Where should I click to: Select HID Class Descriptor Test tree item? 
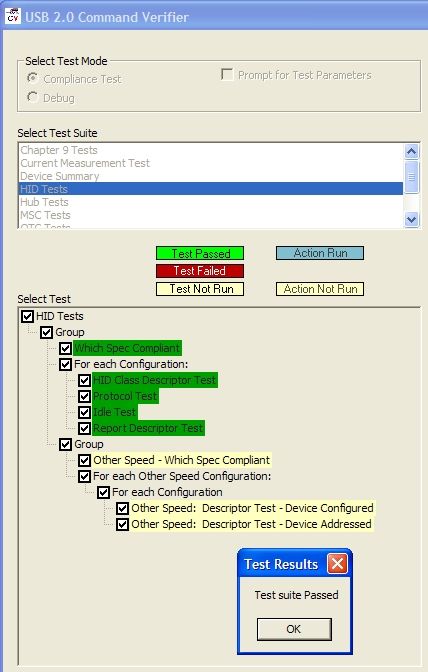pos(155,380)
